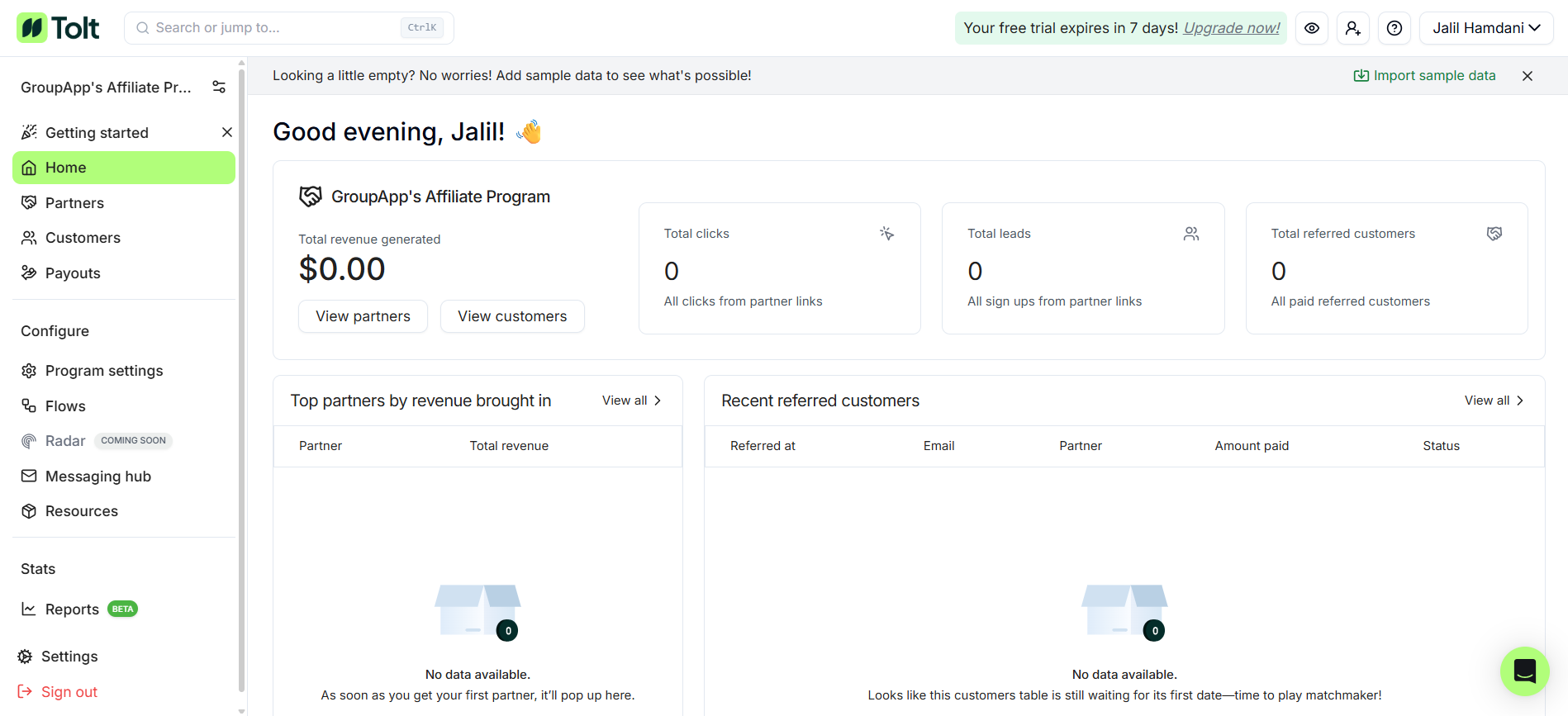
Task: Toggle the eye preview icon in header
Action: [1312, 28]
